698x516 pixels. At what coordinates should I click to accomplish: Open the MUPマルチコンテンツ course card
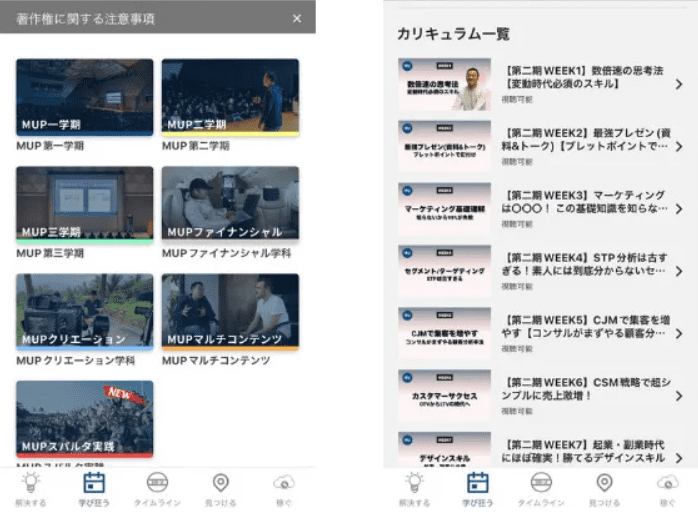(230, 312)
